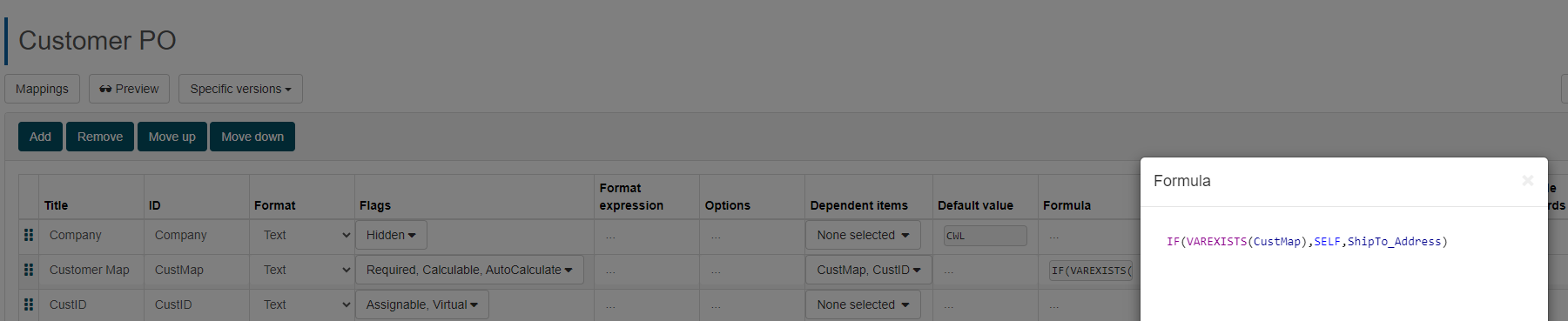The width and height of the screenshot is (1568, 321).
Task: Close the Formula popup with the X
Action: tap(1527, 180)
